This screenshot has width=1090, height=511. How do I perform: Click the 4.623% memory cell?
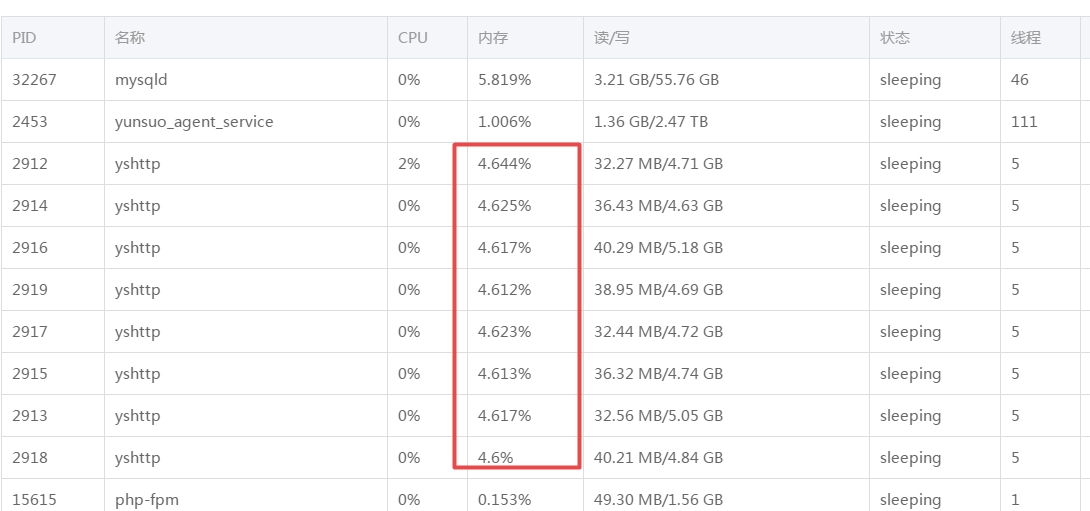504,332
